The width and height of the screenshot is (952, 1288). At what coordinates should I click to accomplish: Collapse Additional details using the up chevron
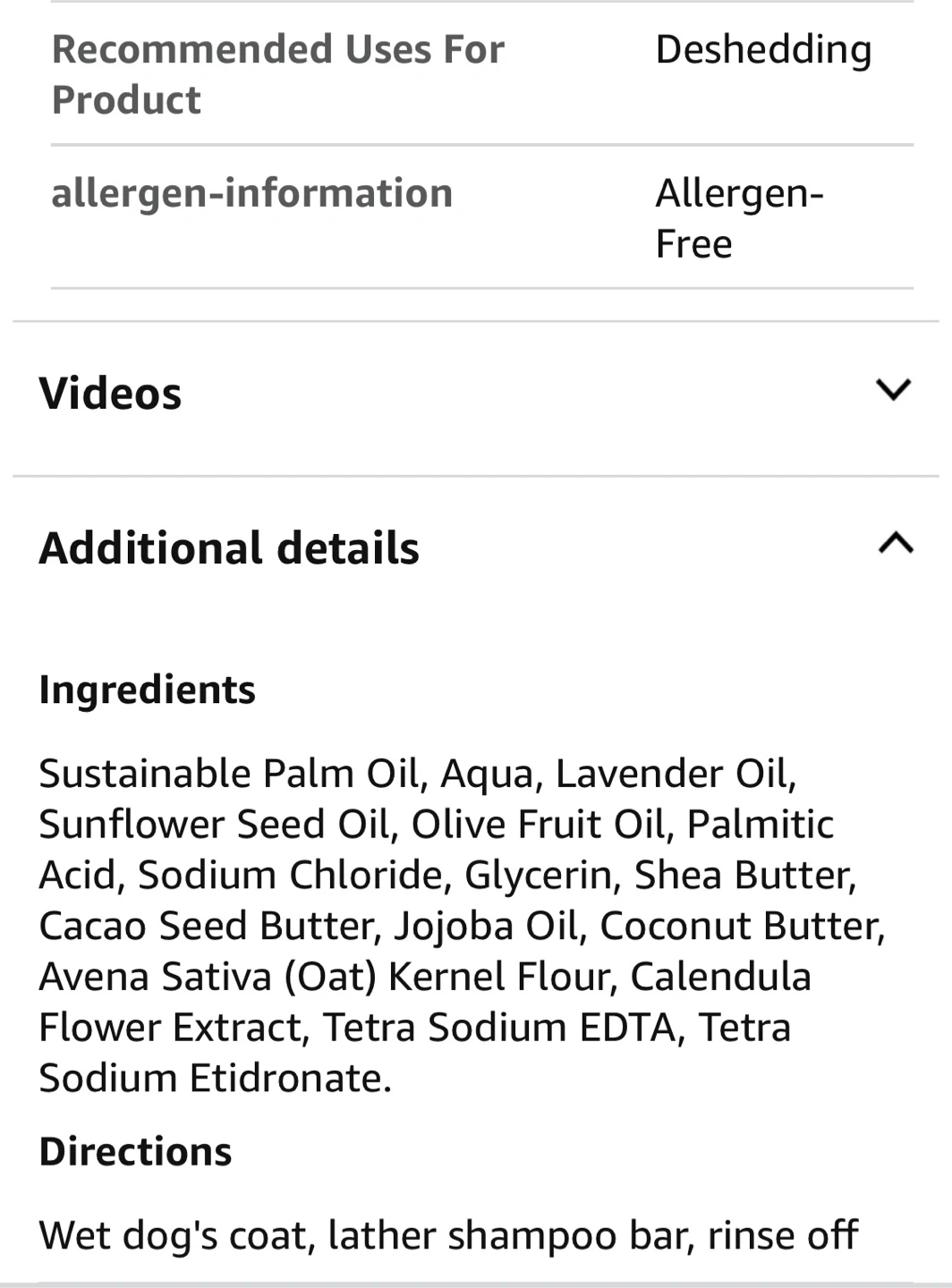(x=896, y=543)
